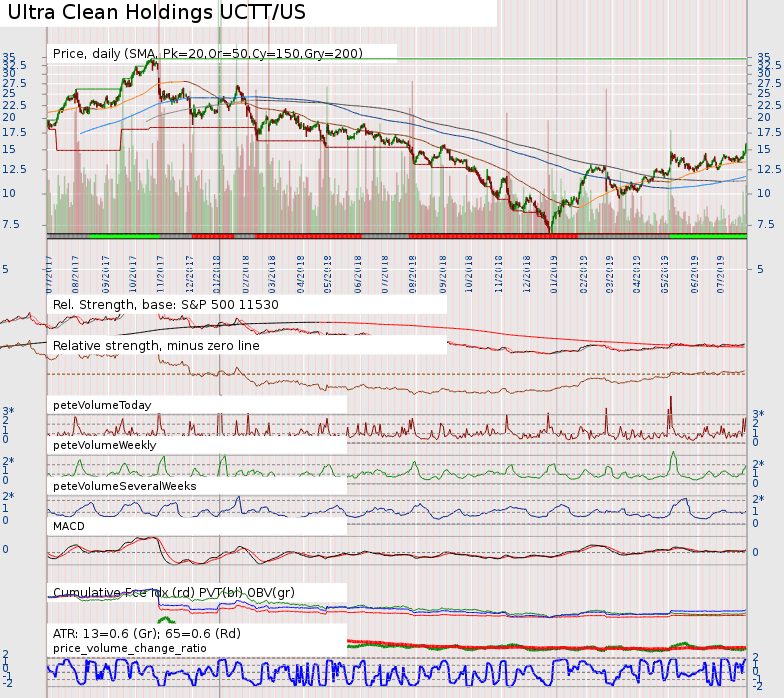The image size is (784, 698).
Task: Click the 5 tick on the left price axis
Action: click(5, 269)
